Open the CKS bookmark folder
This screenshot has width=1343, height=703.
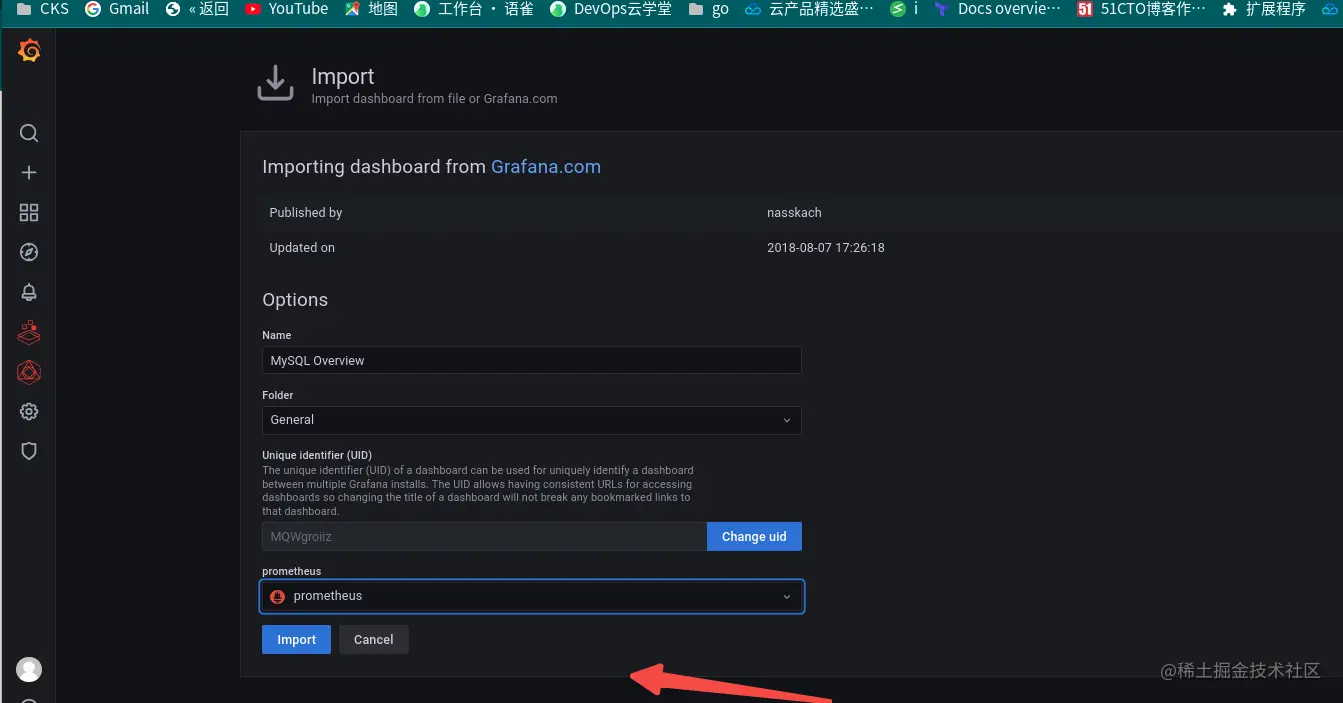[x=42, y=9]
